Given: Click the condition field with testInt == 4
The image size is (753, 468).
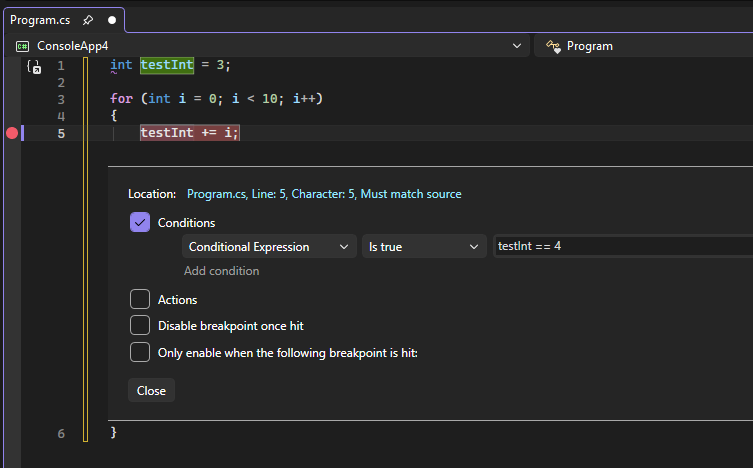Looking at the screenshot, I should (x=620, y=247).
